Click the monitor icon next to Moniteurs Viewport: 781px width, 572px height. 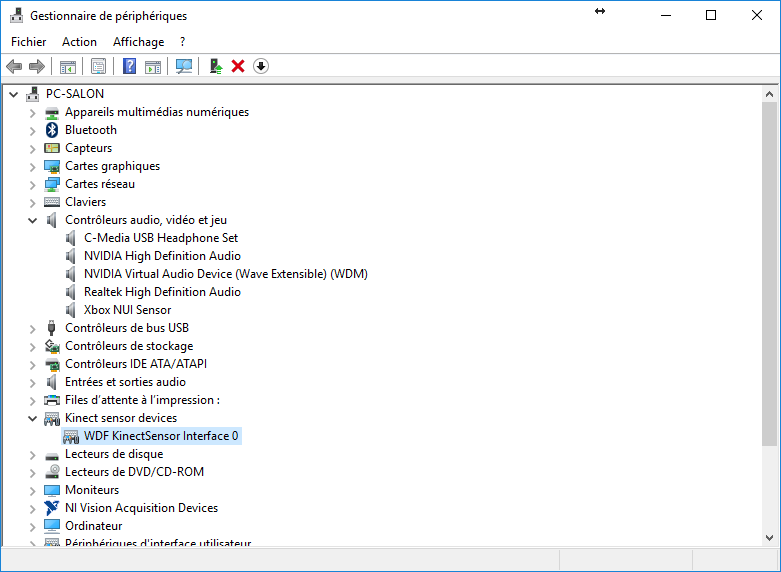[52, 490]
